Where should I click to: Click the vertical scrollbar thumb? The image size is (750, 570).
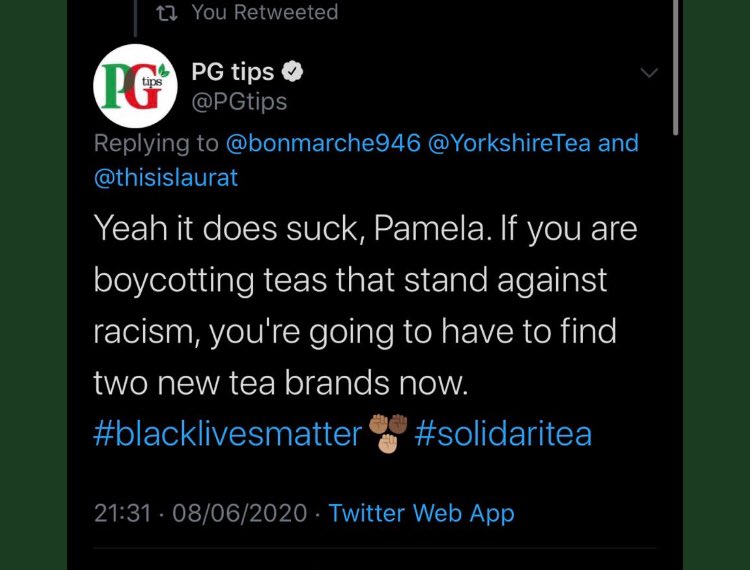click(675, 67)
